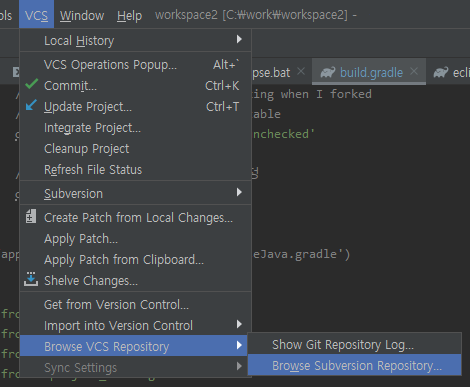Click the Sync Settings submenu arrow
Image resolution: width=470 pixels, height=387 pixels.
(x=239, y=366)
